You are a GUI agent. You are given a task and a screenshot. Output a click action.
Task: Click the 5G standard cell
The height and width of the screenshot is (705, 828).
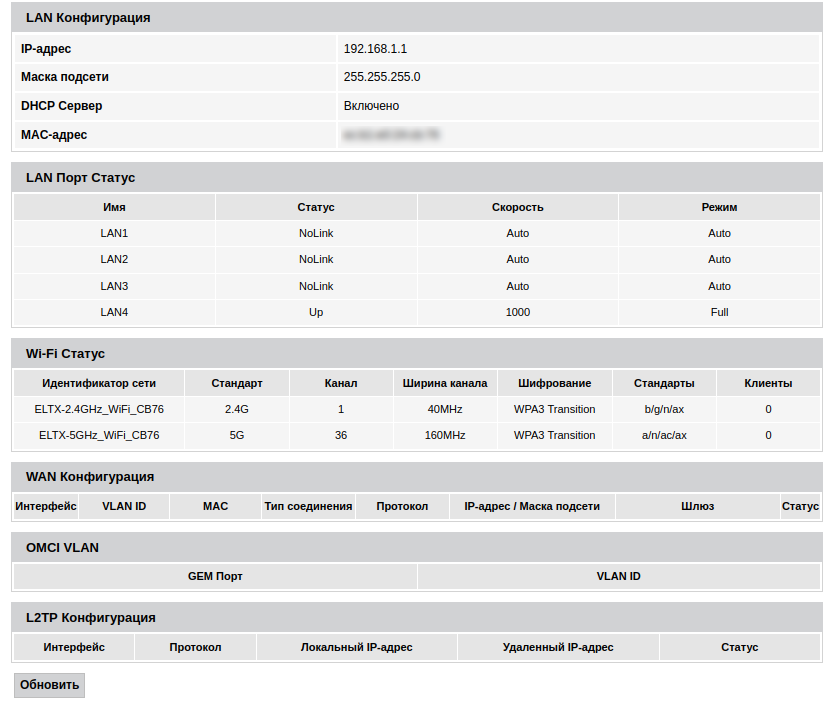(x=237, y=435)
